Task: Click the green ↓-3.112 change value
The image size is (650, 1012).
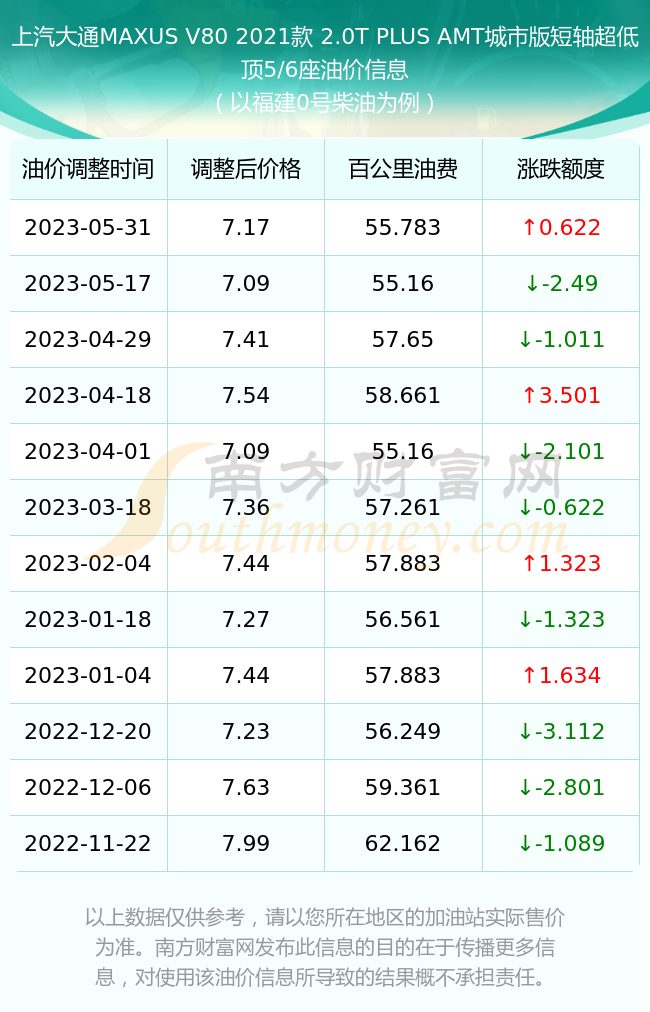Action: tap(561, 731)
